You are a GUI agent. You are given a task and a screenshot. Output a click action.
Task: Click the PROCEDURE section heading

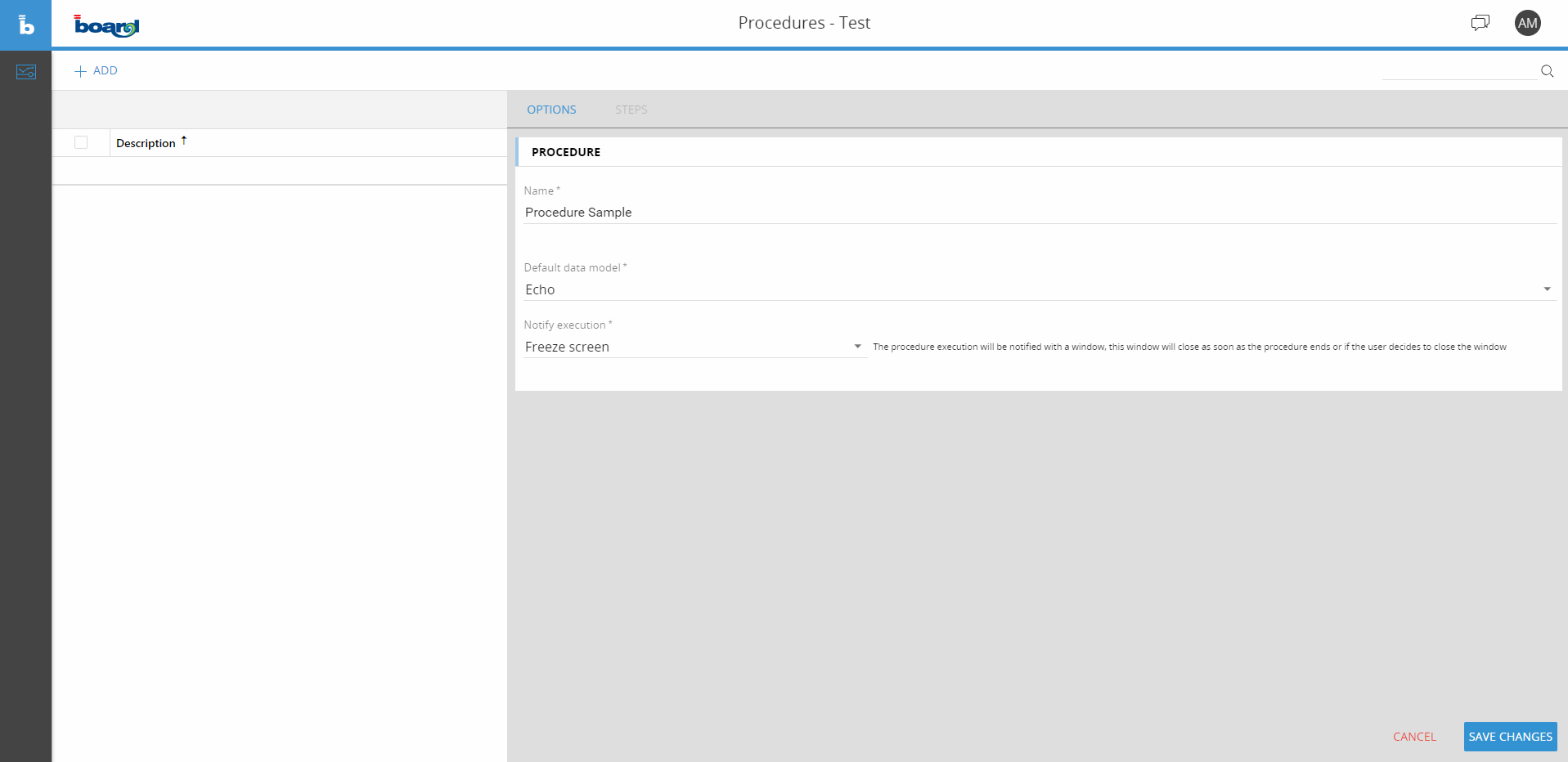tap(566, 152)
